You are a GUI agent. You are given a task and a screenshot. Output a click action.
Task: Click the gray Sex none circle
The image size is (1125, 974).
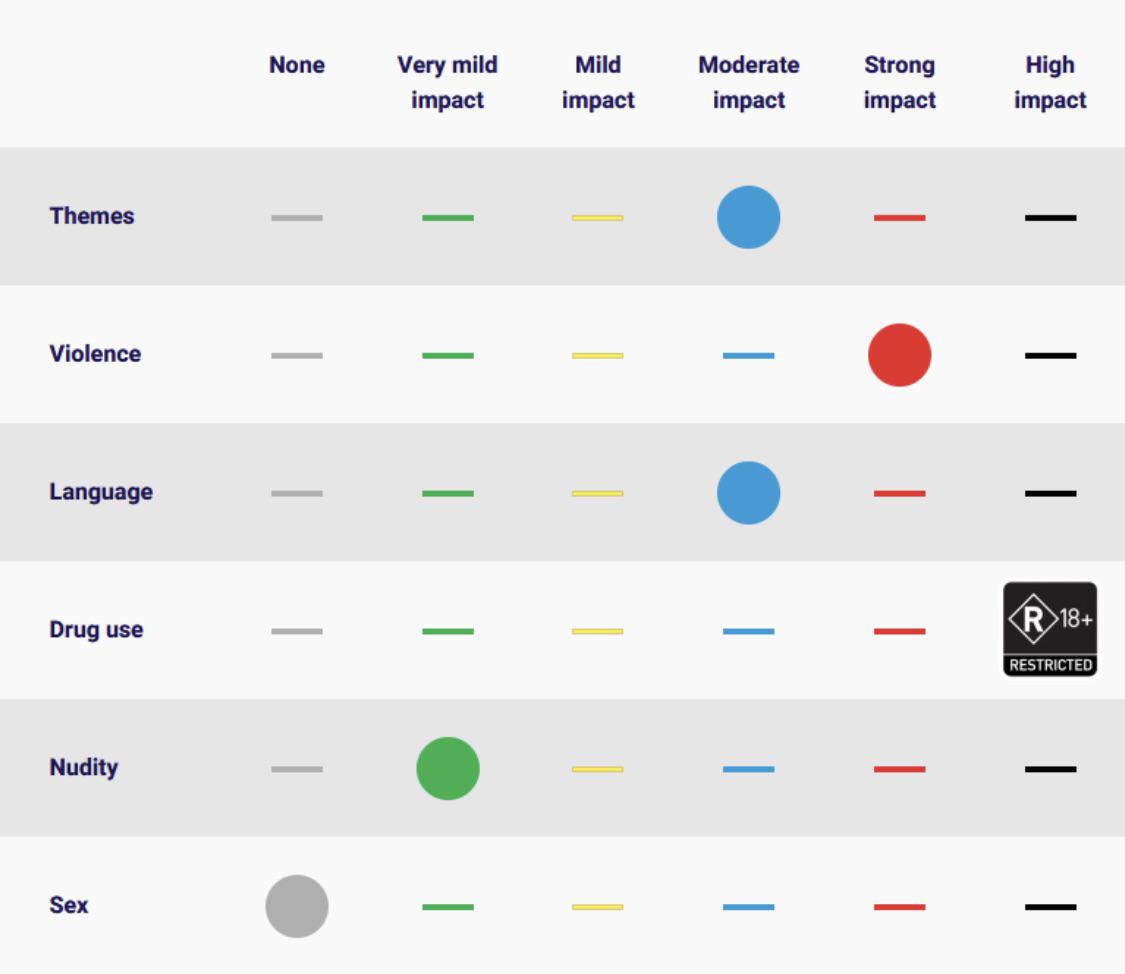297,907
